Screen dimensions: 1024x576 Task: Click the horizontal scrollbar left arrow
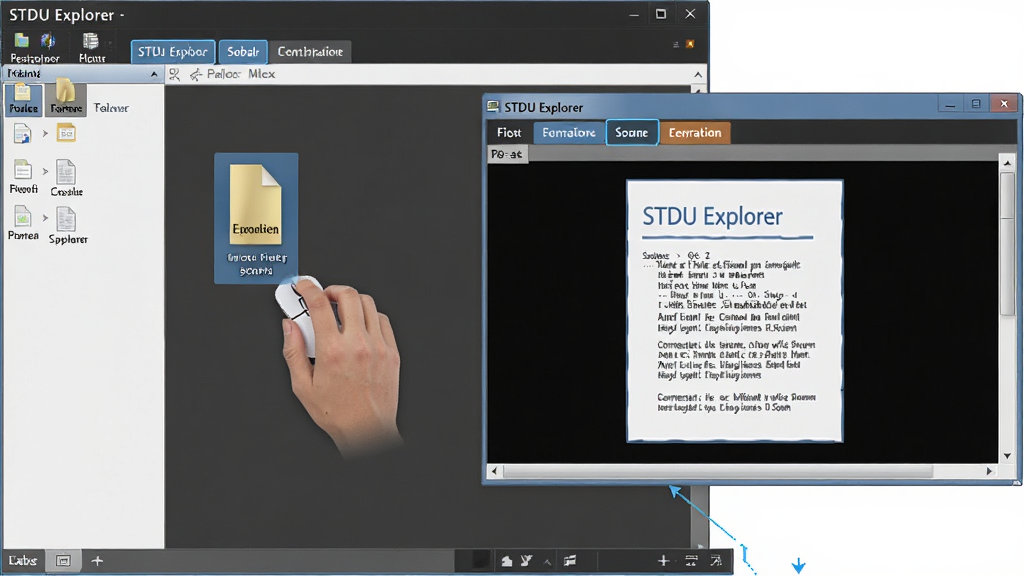click(x=494, y=471)
